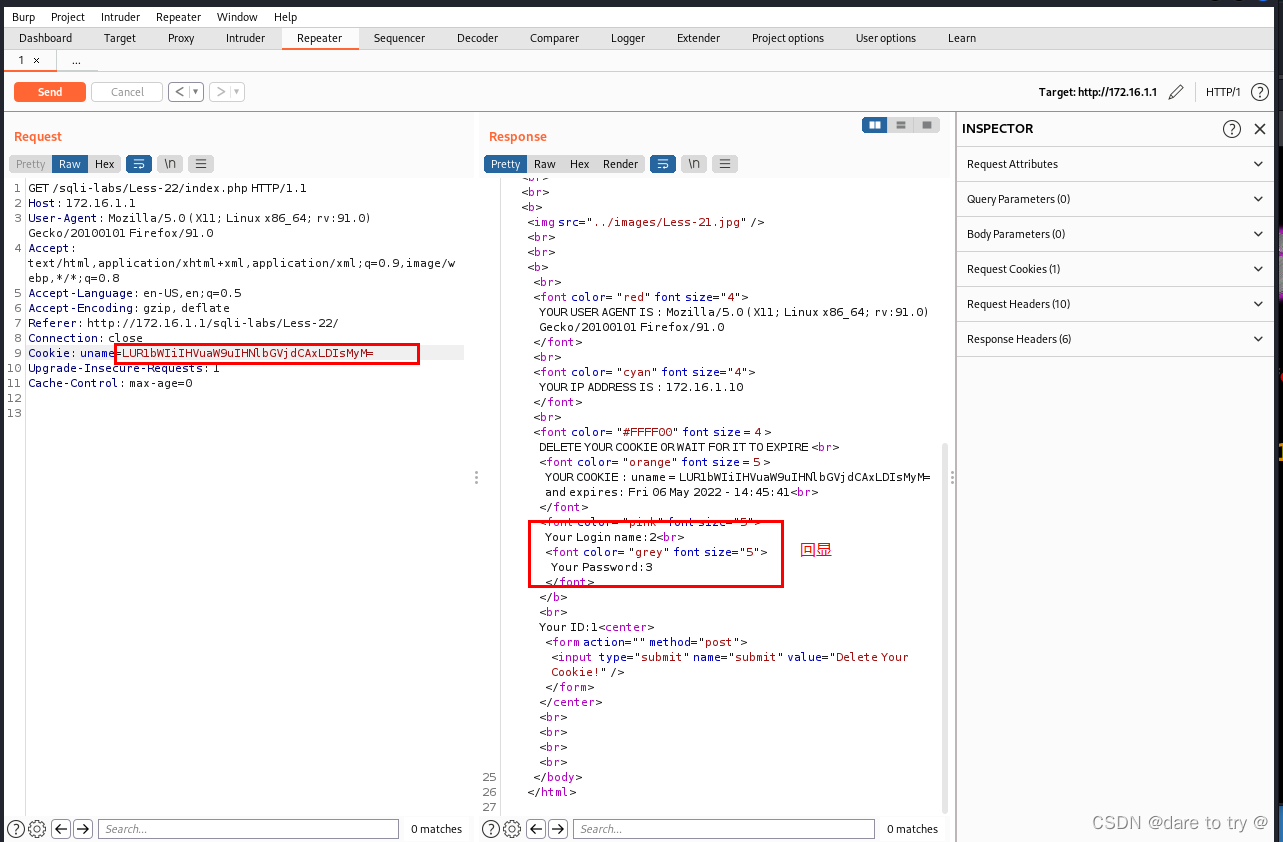Click the orange Send button
1283x842 pixels.
click(x=50, y=92)
